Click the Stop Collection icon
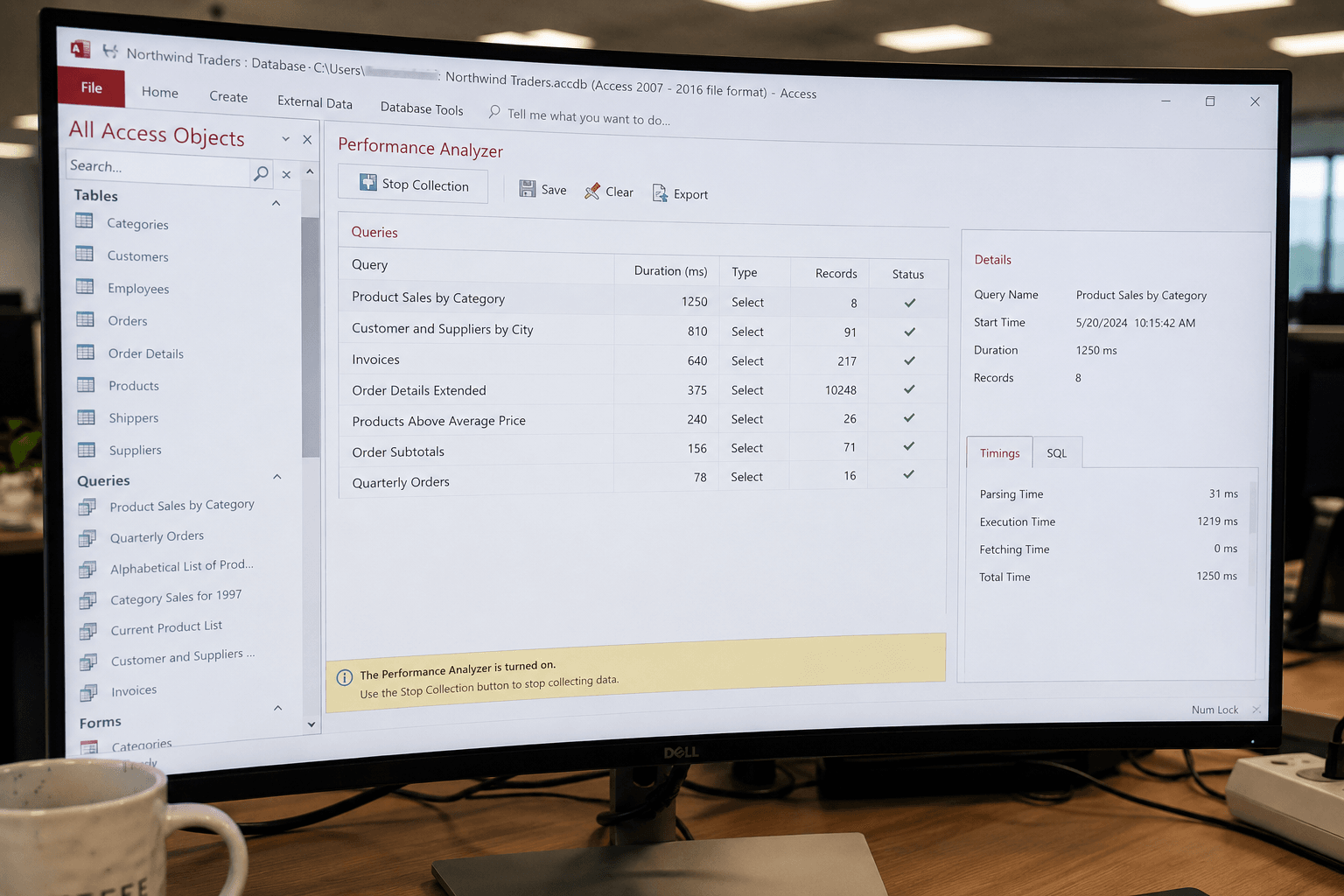Screen dimensions: 1344x896 pyautogui.click(x=368, y=182)
